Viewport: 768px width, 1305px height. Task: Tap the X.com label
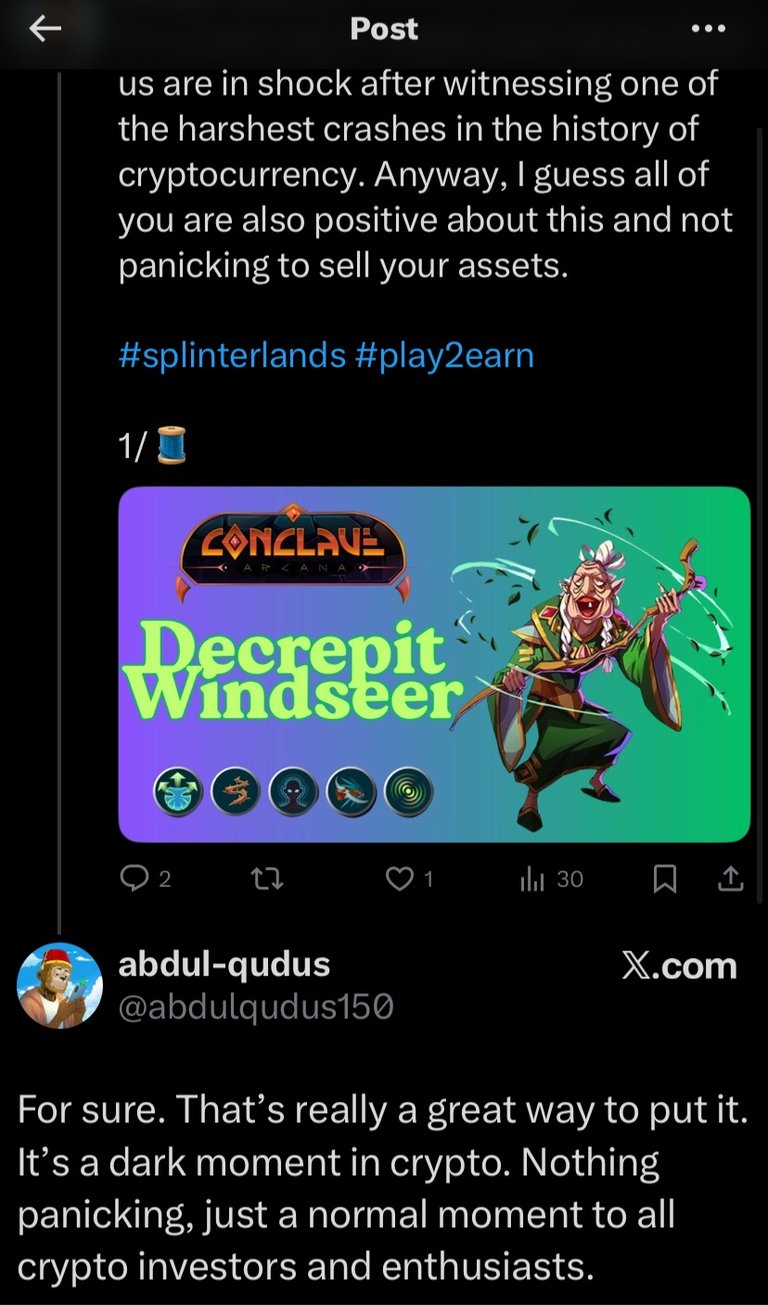click(679, 966)
